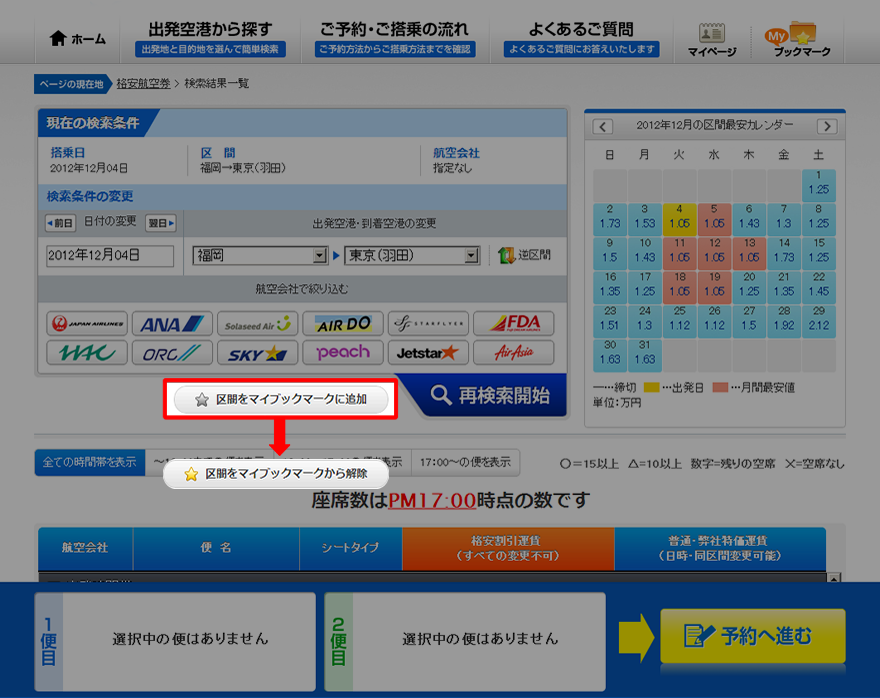Select the Peach airline logo
The width and height of the screenshot is (880, 698).
pos(343,353)
